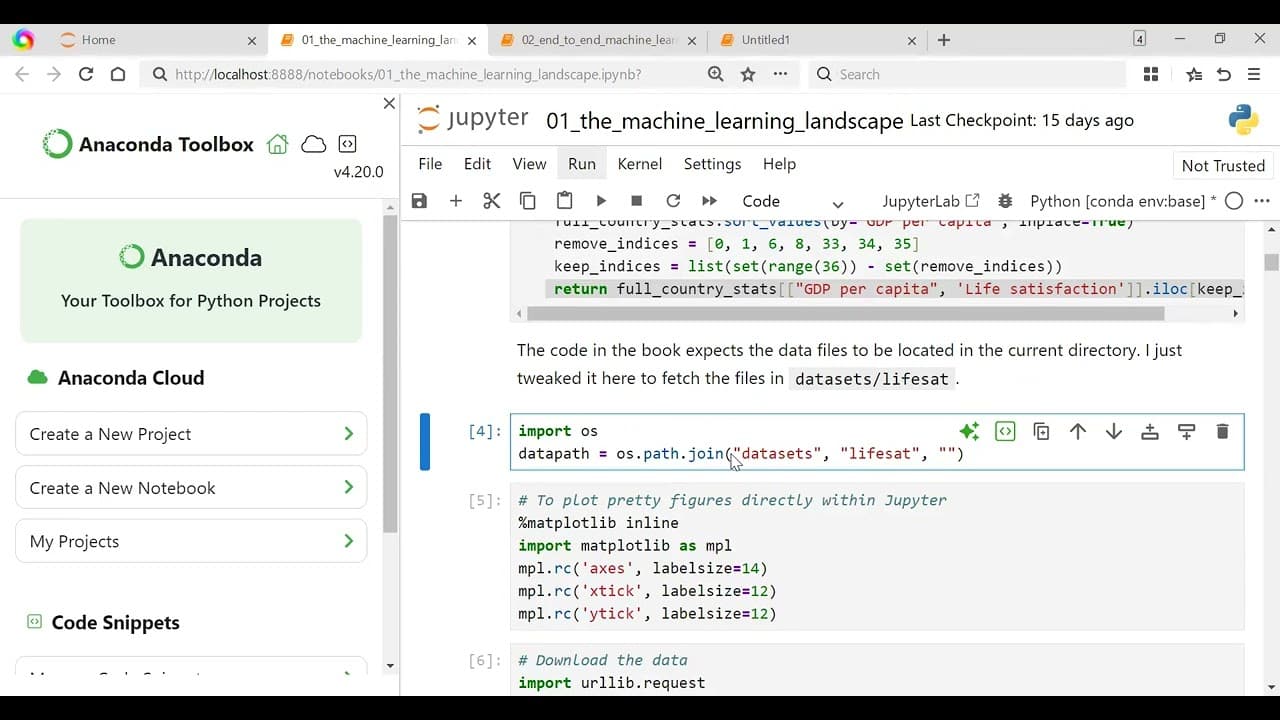Enable debugger with bug icon
Screen dimensions: 1280x720
1005,201
